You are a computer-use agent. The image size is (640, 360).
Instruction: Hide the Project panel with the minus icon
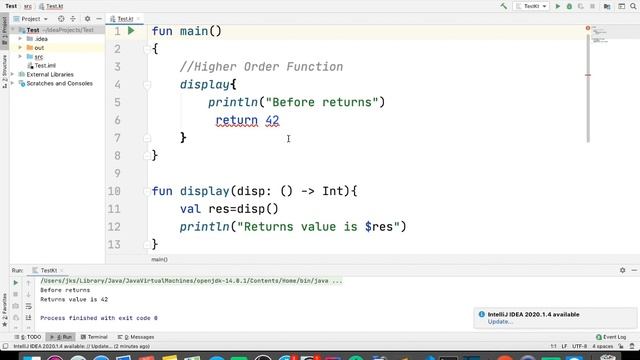[x=99, y=19]
